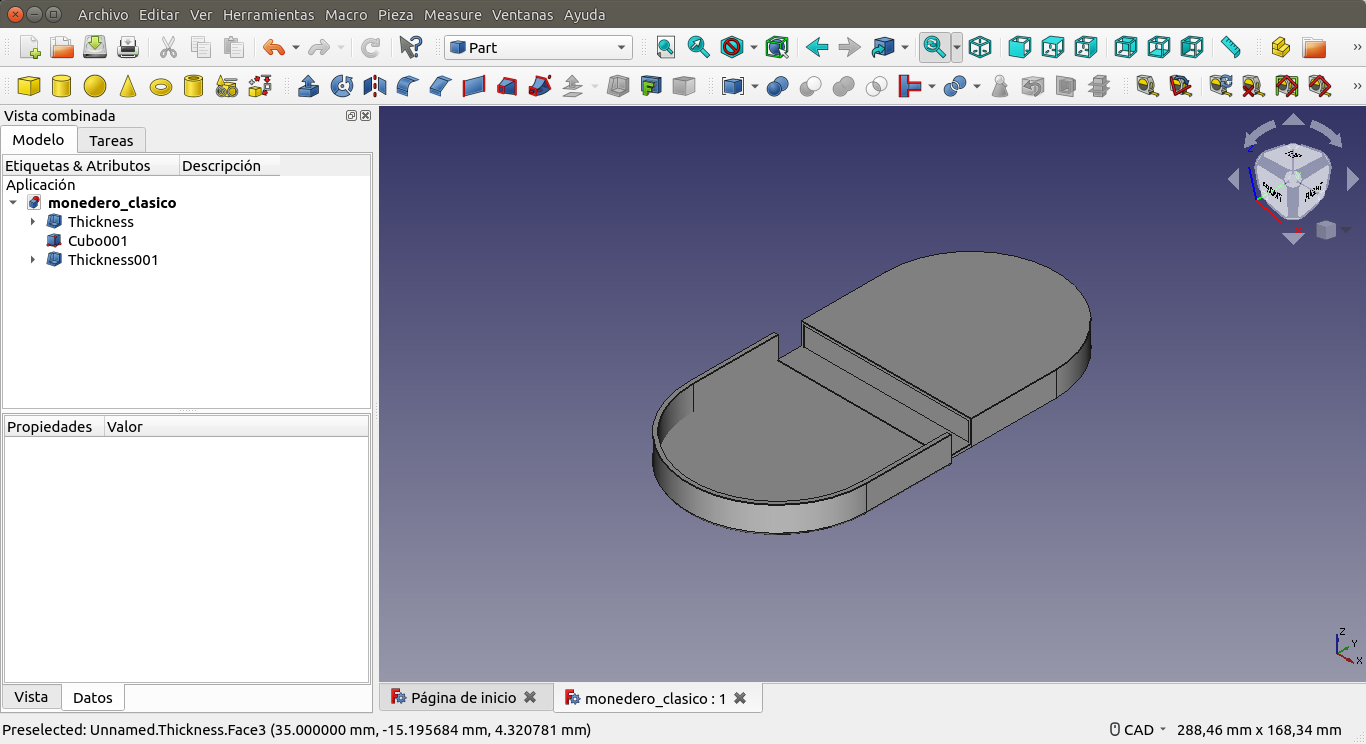This screenshot has width=1366, height=744.
Task: Switch to the Tareas tab
Action: point(111,141)
